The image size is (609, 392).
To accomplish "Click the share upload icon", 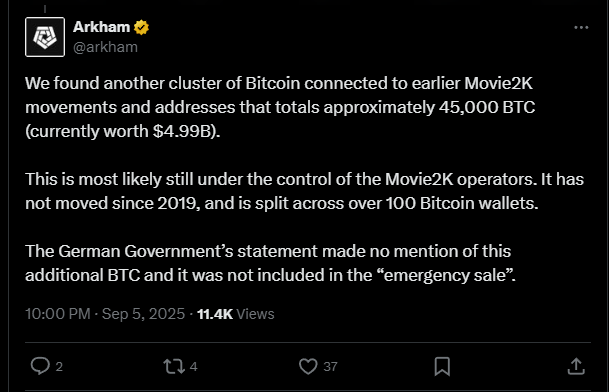I will tap(576, 366).
